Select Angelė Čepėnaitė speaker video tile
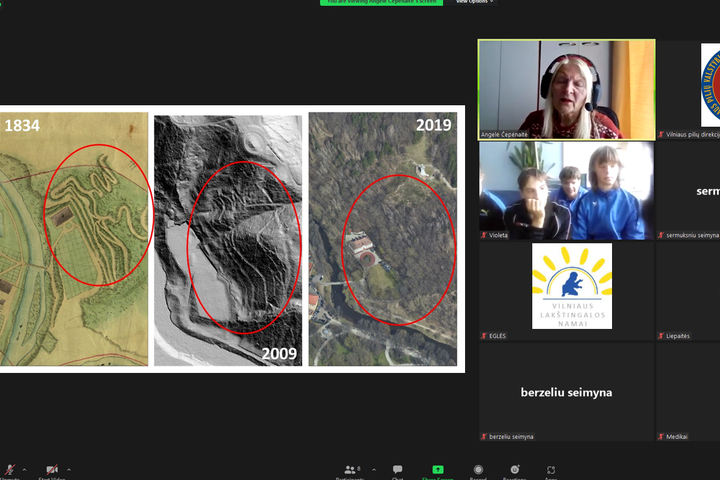 [567, 90]
